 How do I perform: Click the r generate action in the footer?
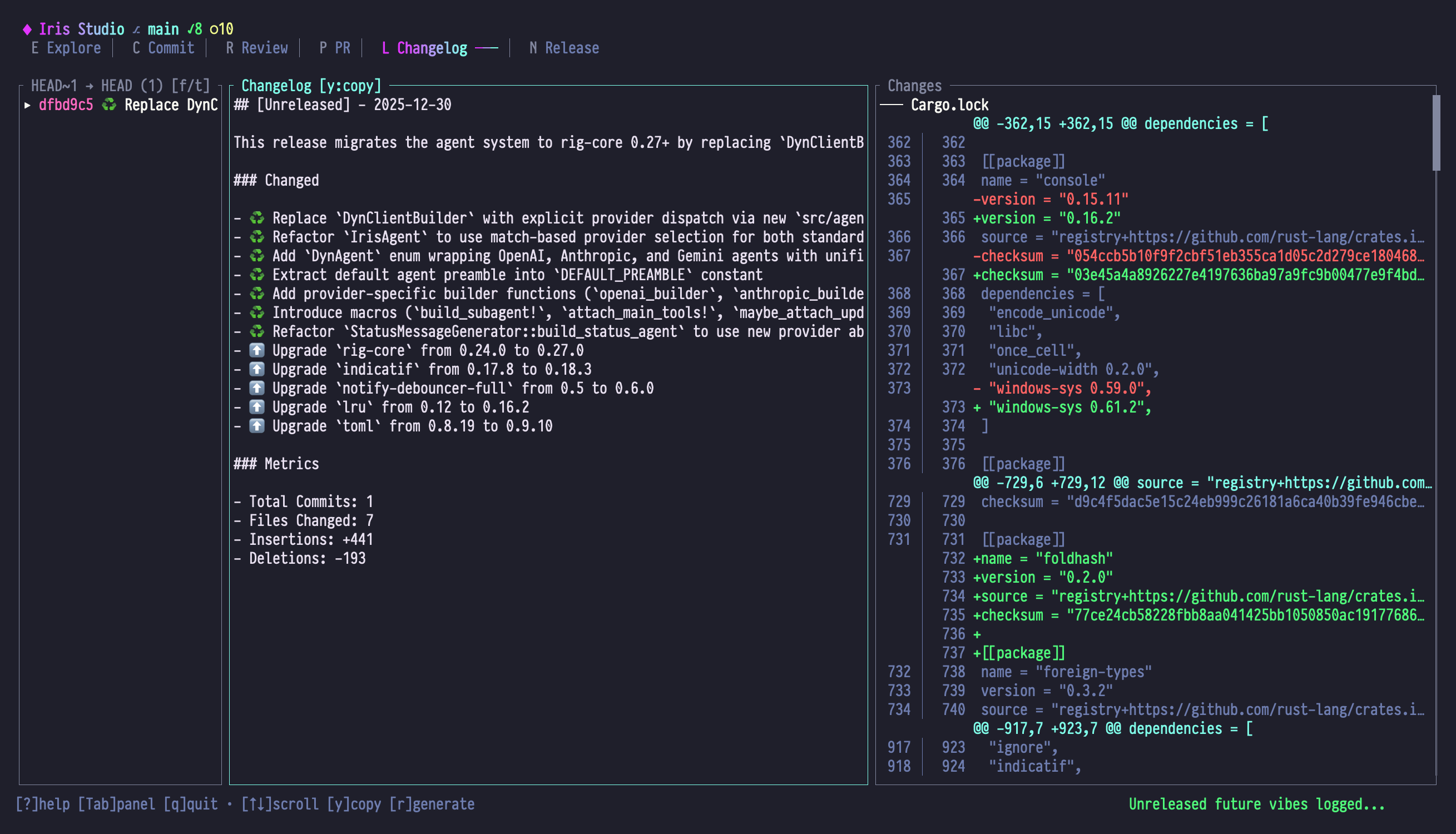433,804
